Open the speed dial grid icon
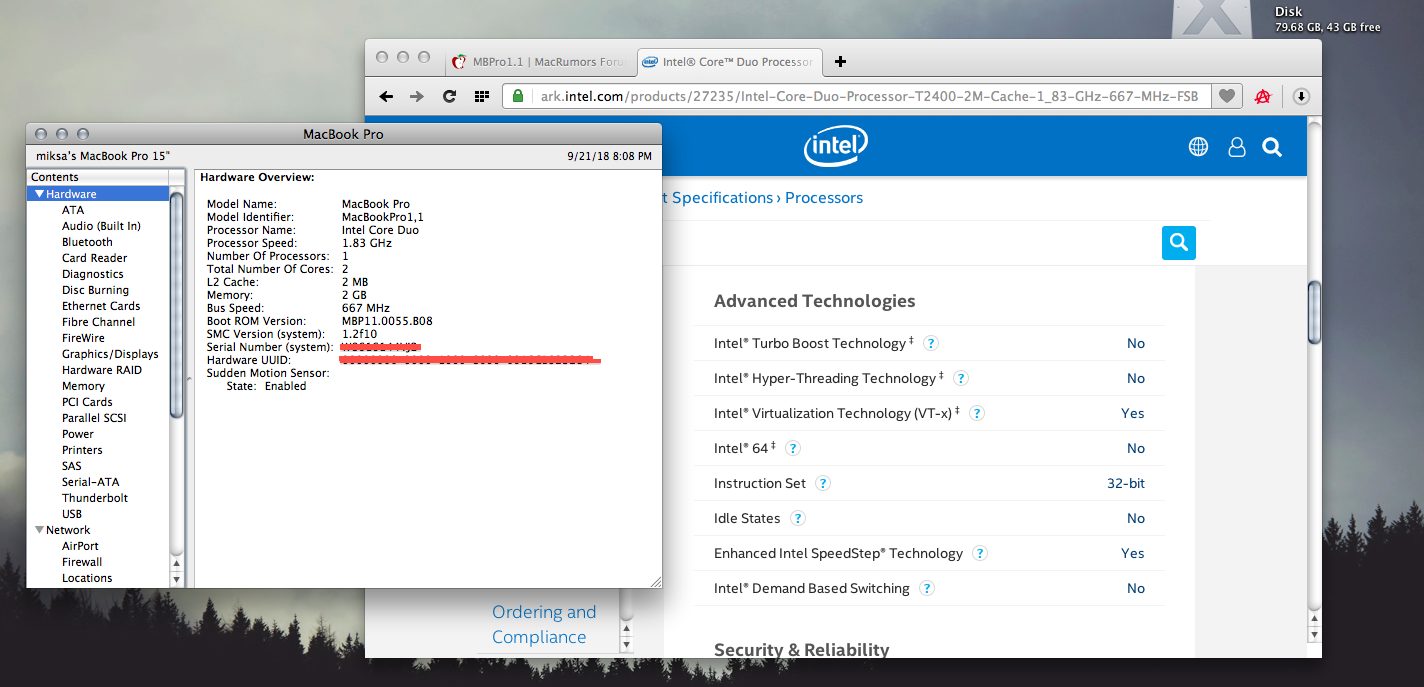 coord(481,96)
